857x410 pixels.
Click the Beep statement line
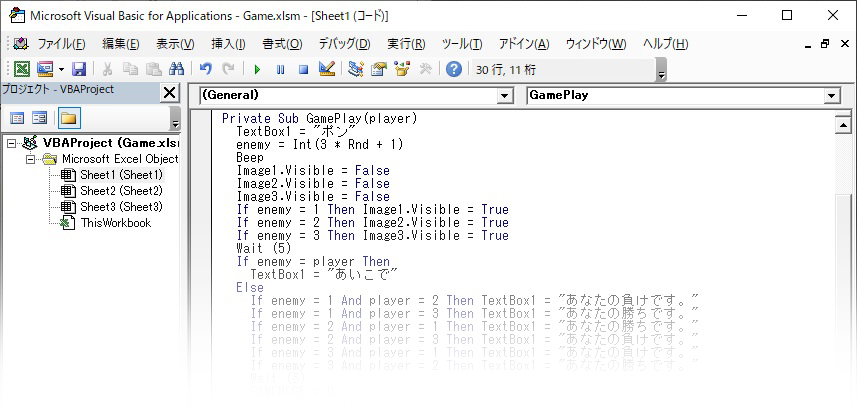250,157
